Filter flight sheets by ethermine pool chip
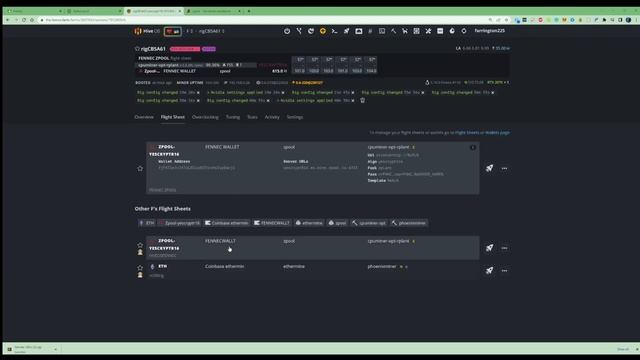 pyautogui.click(x=309, y=223)
